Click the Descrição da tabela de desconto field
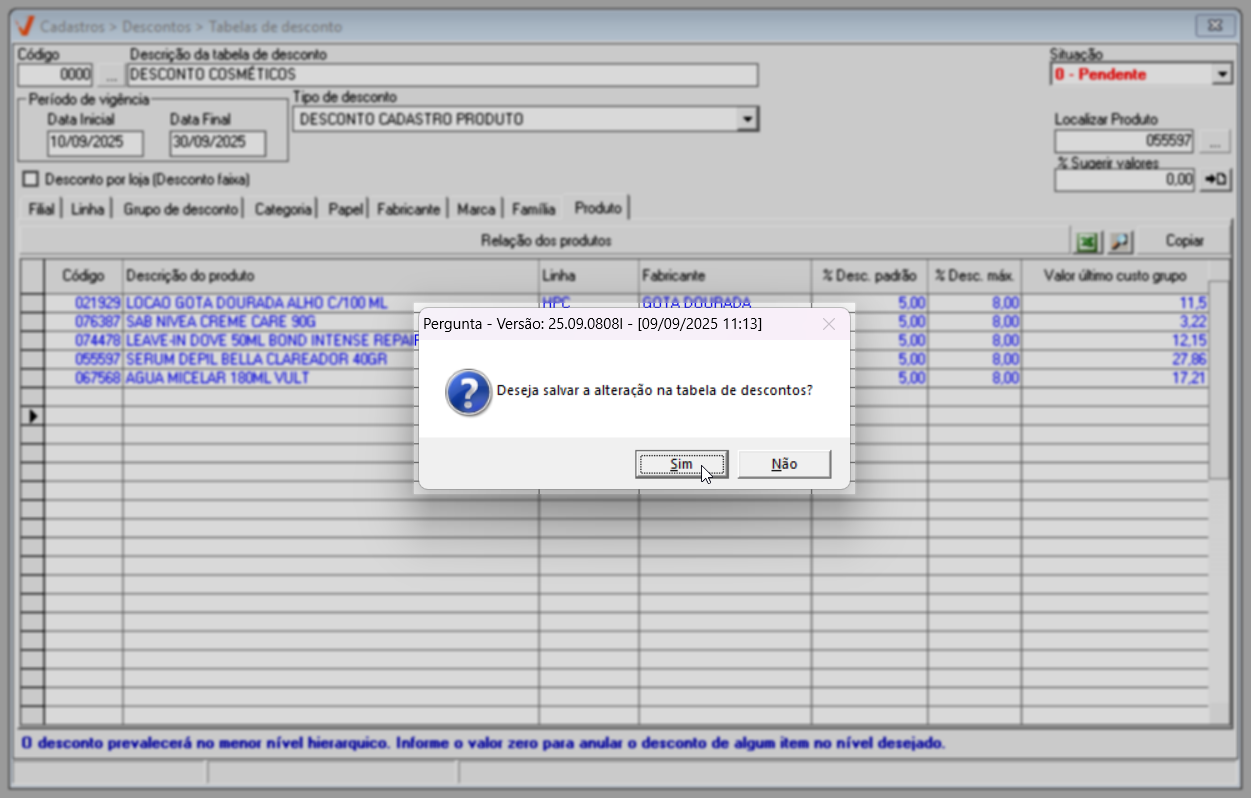 443,75
